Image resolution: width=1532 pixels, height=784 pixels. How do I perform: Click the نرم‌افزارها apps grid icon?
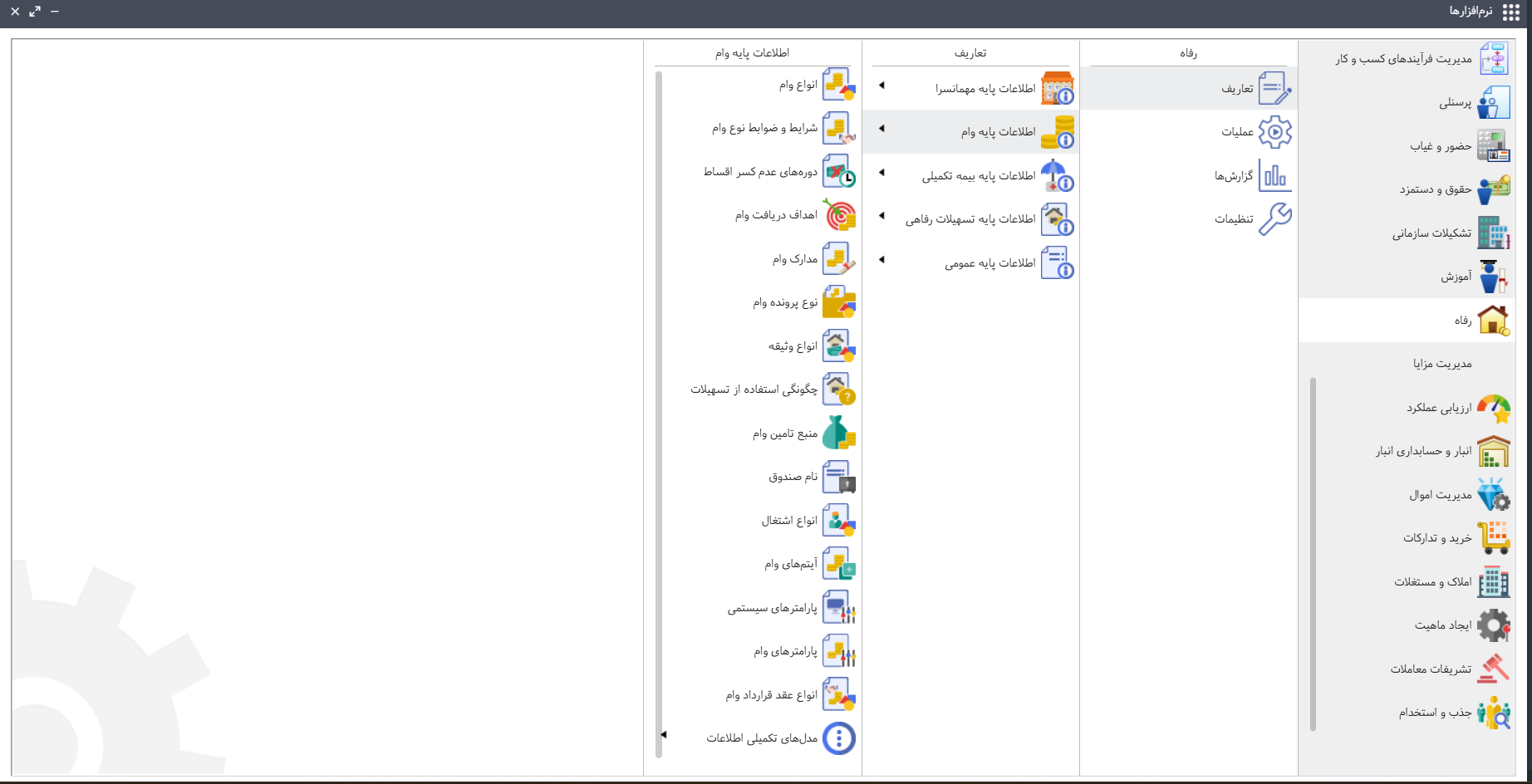pyautogui.click(x=1511, y=12)
